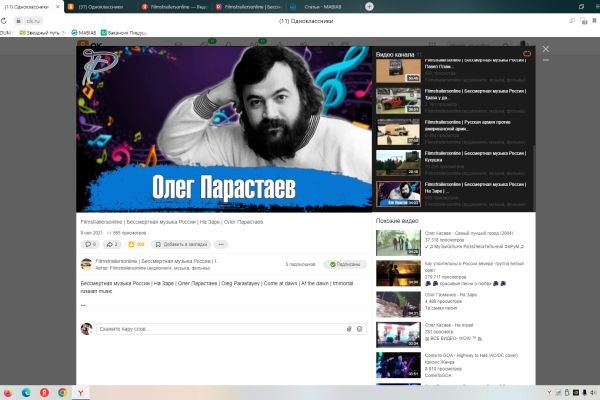
Task: Open Firefox from the taskbar
Action: [x=7, y=393]
